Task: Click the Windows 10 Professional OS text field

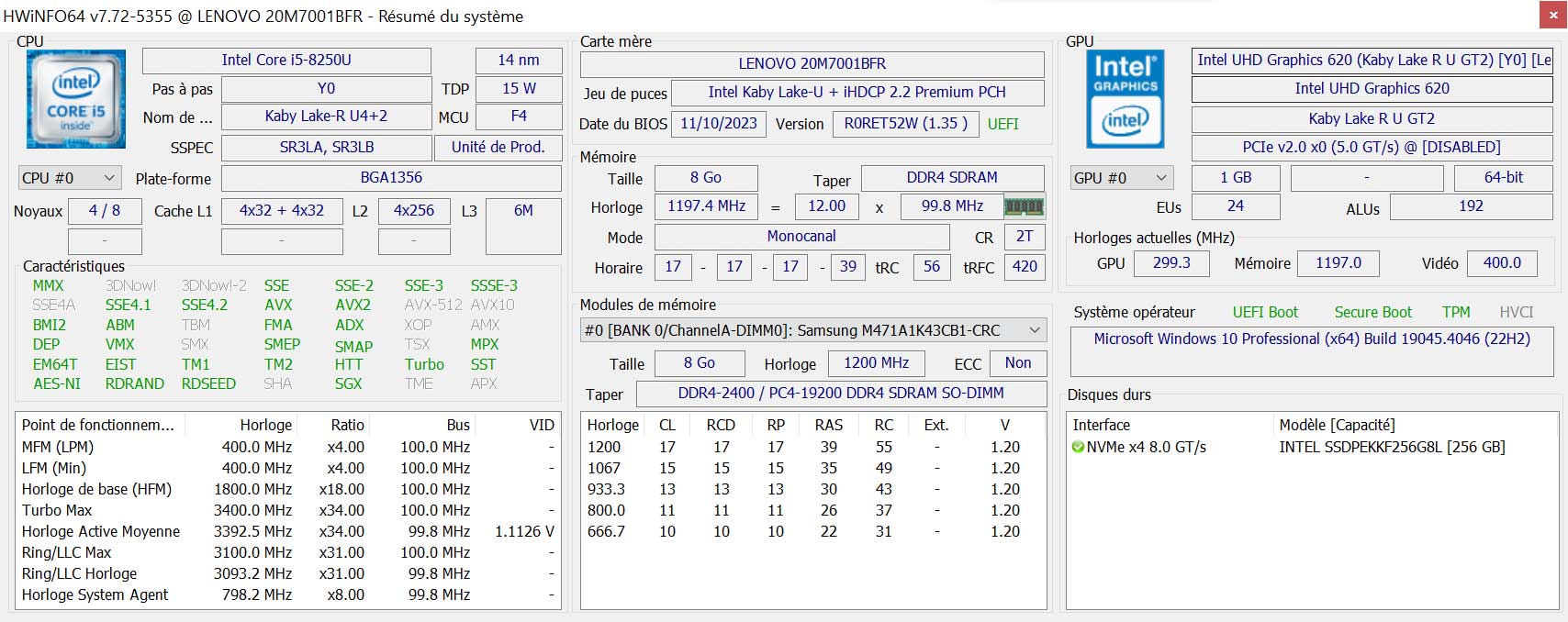Action: [x=1312, y=339]
